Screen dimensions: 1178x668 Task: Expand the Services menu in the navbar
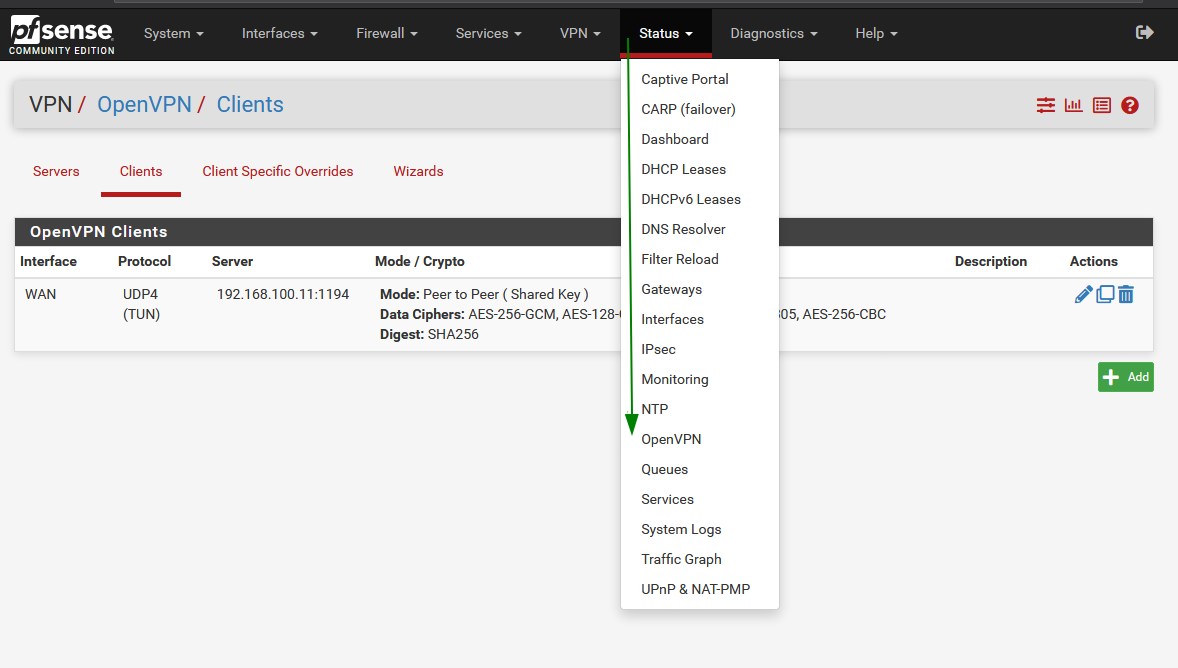488,33
